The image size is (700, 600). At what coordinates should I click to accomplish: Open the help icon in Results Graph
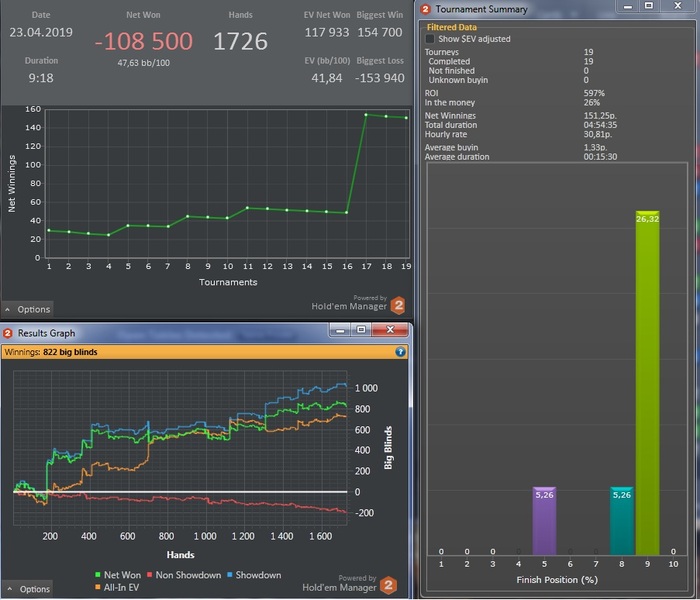(400, 352)
